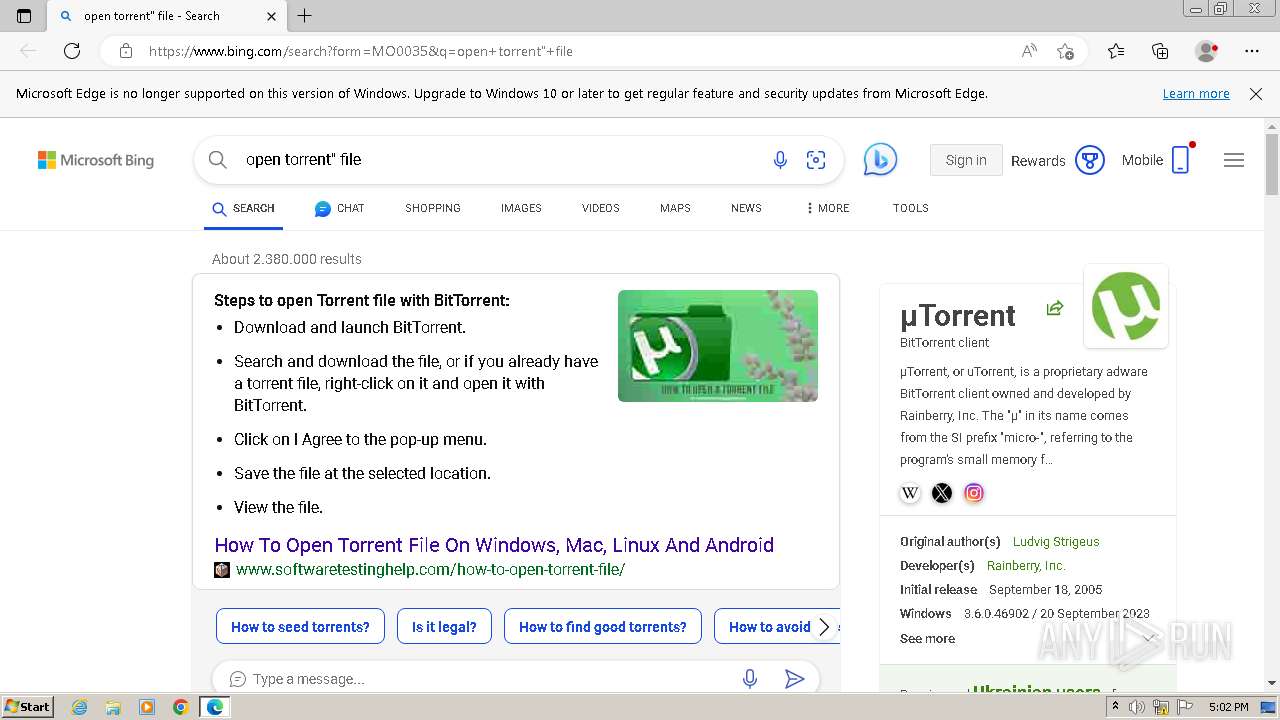Select How to find good torrents suggestion

(x=603, y=627)
